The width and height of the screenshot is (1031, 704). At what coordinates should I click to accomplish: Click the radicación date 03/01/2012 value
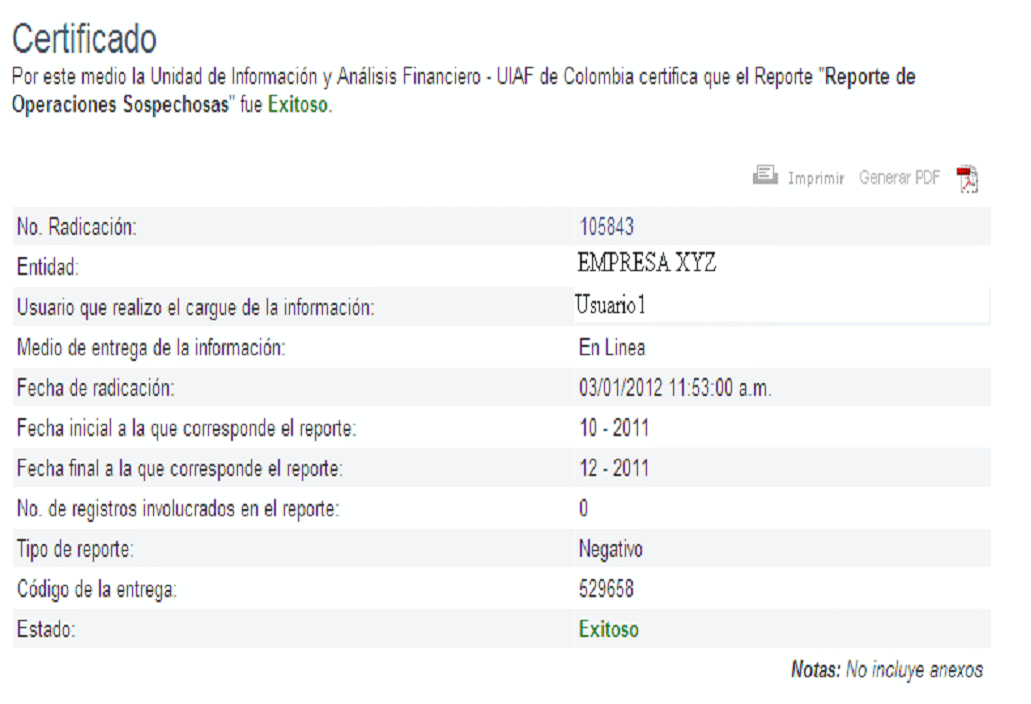[x=674, y=388]
